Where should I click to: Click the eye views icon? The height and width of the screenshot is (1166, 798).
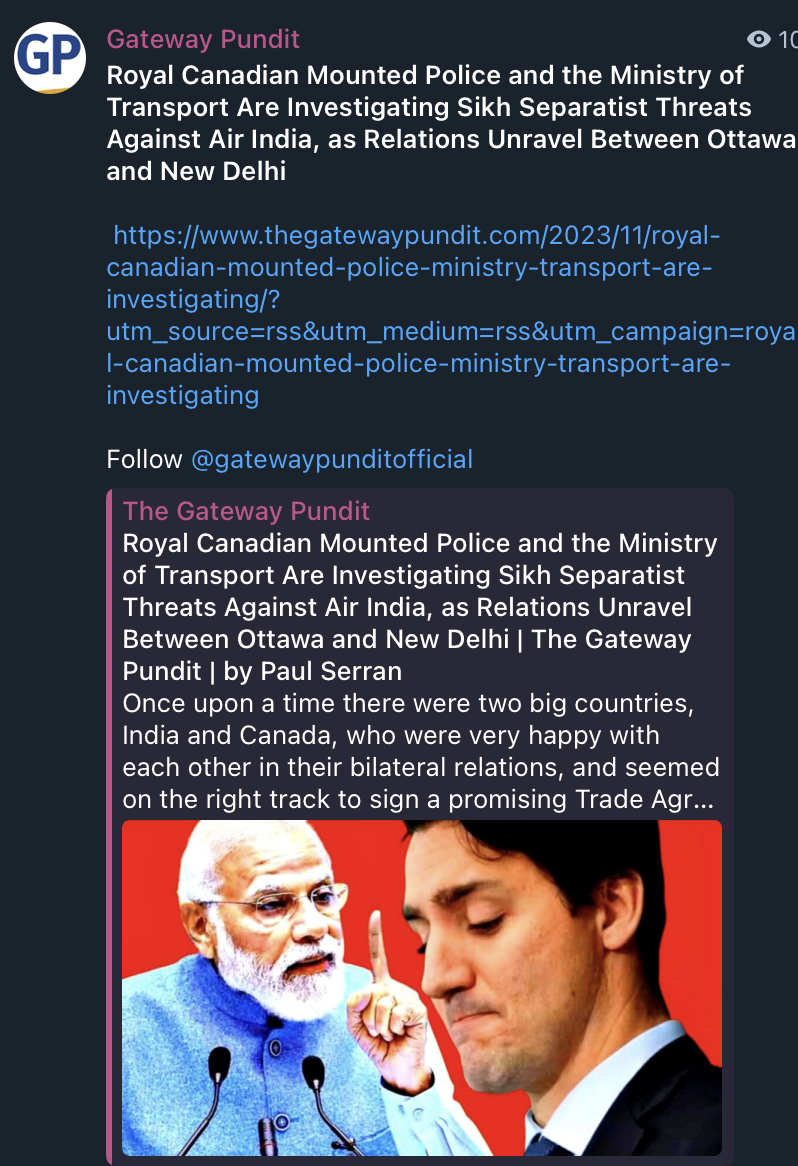[x=759, y=39]
